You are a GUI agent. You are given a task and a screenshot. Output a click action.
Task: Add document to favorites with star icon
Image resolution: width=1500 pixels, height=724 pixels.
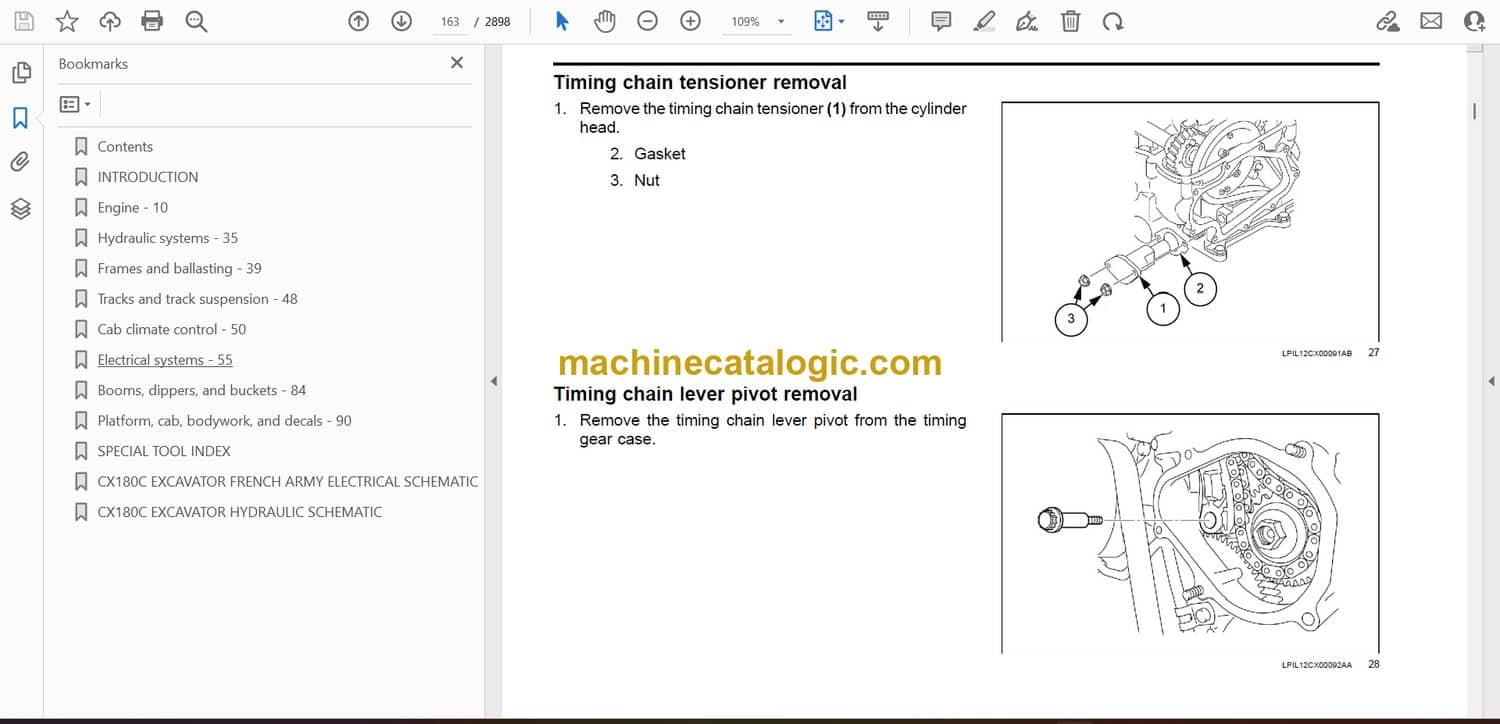(67, 21)
